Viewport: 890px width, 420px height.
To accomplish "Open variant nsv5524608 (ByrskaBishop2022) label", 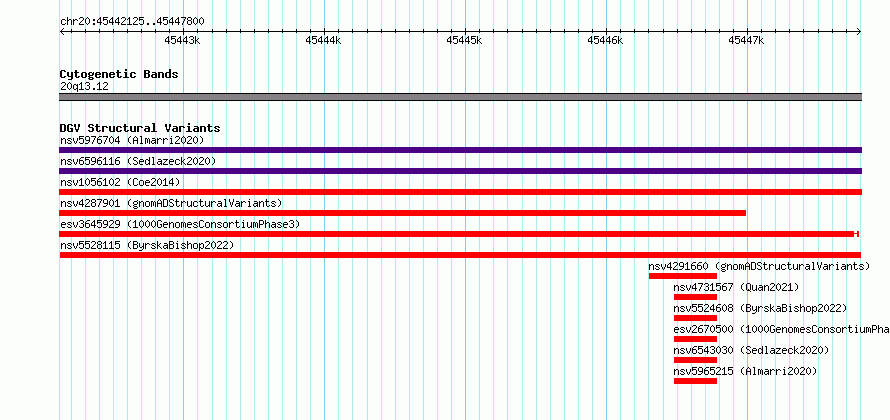I will (x=760, y=308).
